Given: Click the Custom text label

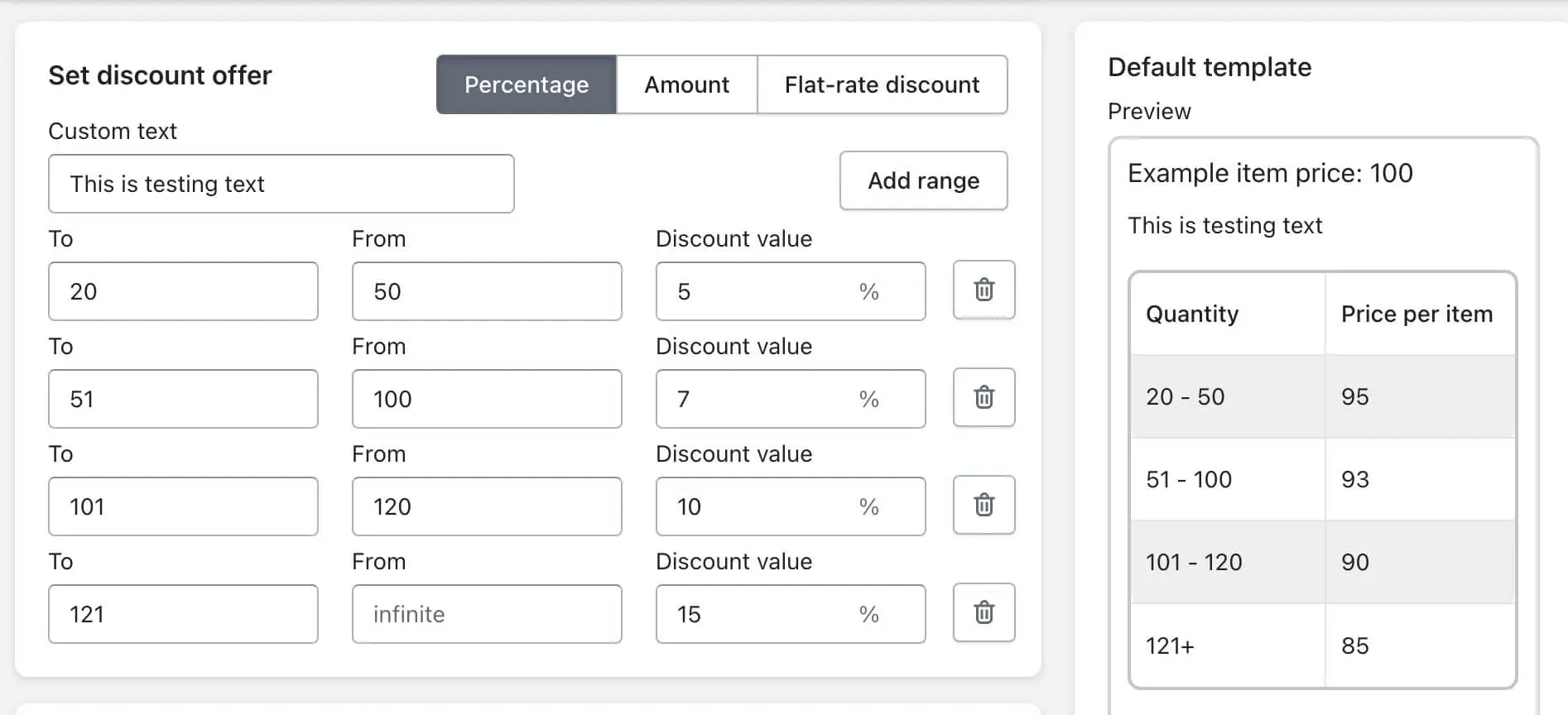Looking at the screenshot, I should point(113,131).
